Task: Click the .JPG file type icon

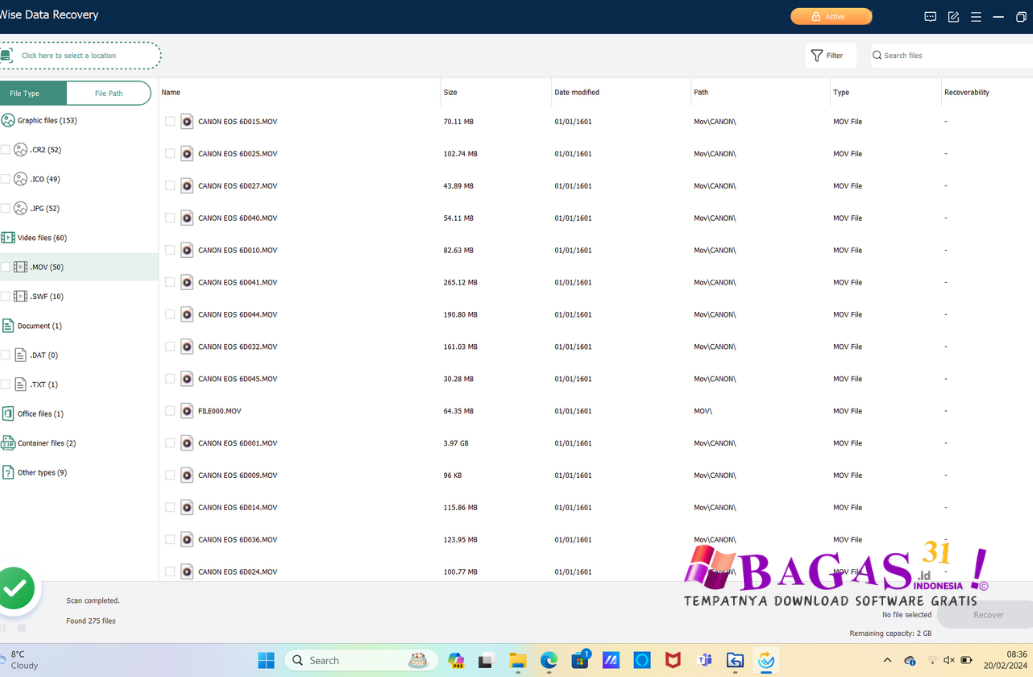Action: tap(21, 208)
